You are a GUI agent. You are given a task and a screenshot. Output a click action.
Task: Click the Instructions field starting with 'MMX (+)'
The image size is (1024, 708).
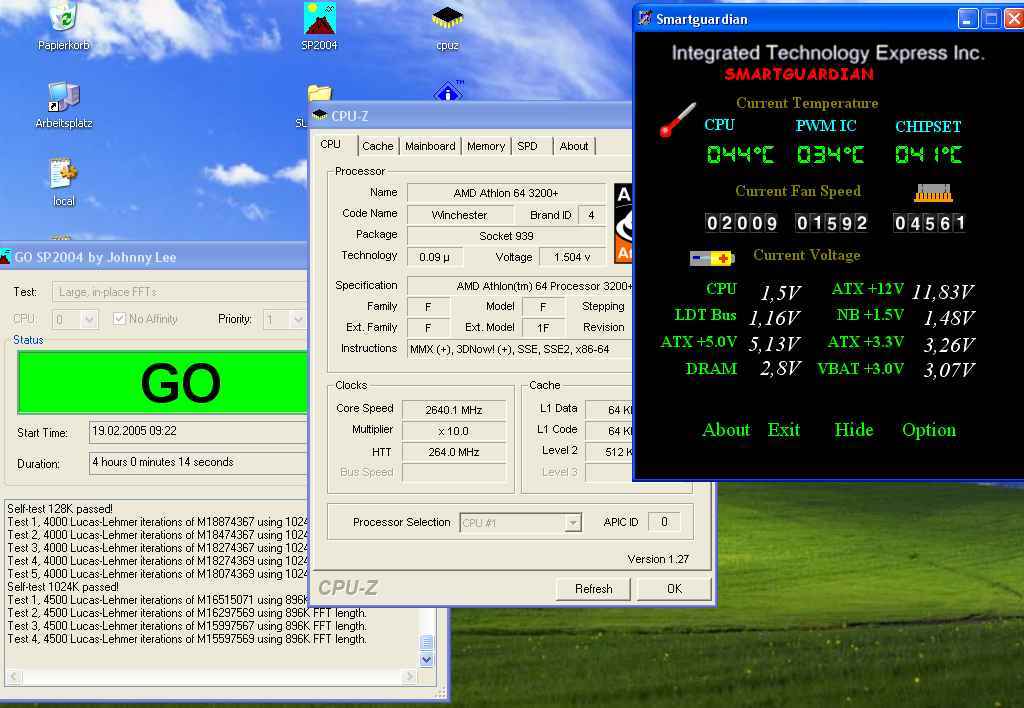tap(520, 349)
